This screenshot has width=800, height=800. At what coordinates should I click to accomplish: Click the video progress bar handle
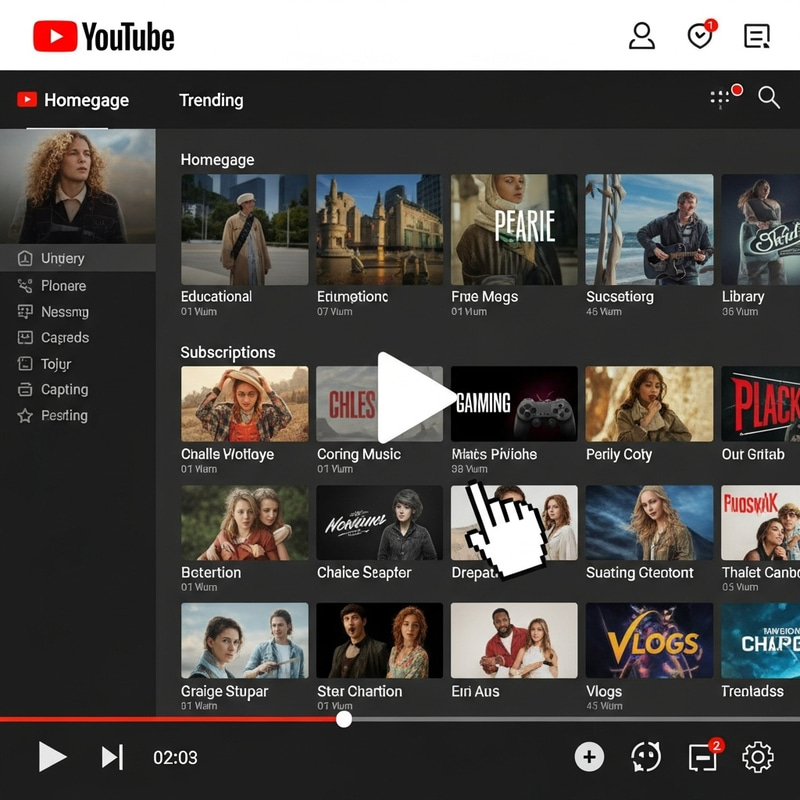click(344, 719)
